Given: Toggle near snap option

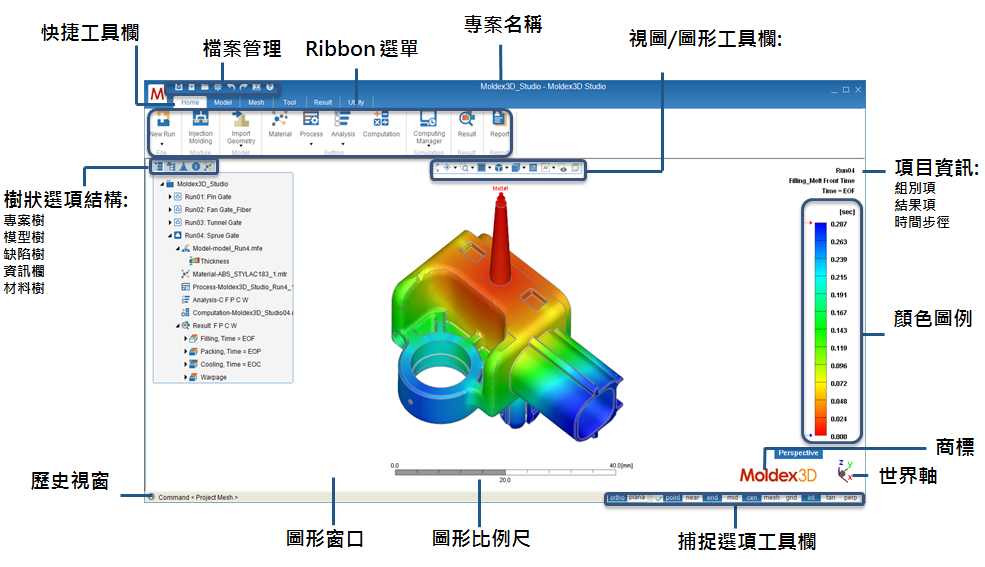Looking at the screenshot, I should 692,498.
